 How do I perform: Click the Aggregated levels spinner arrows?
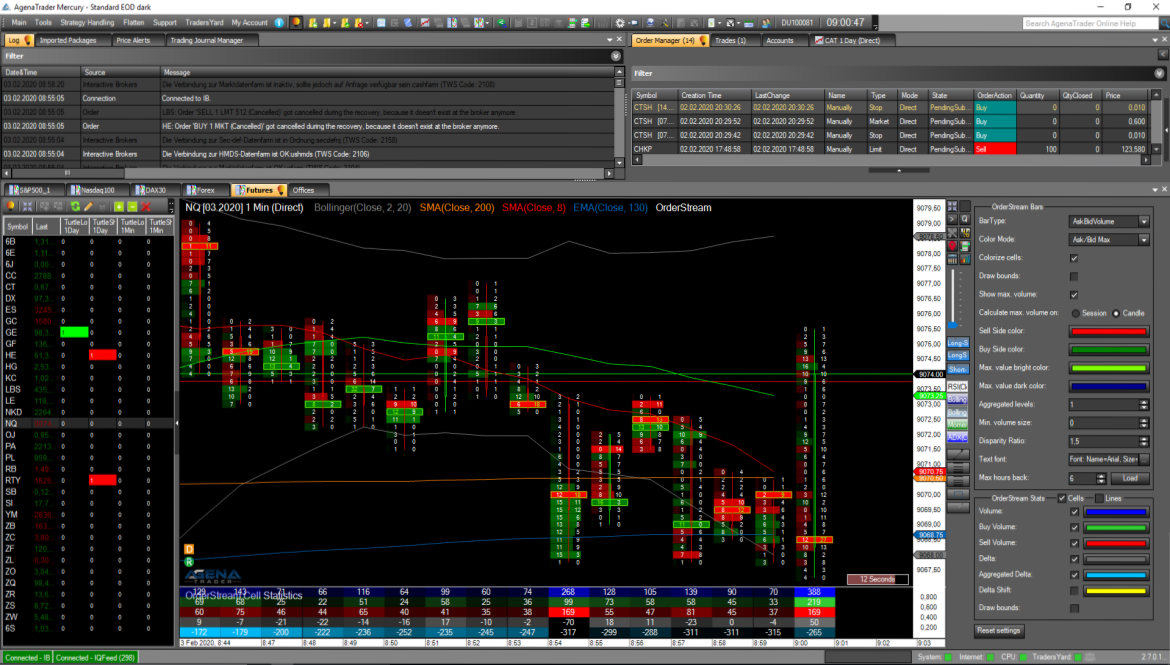tap(1144, 405)
